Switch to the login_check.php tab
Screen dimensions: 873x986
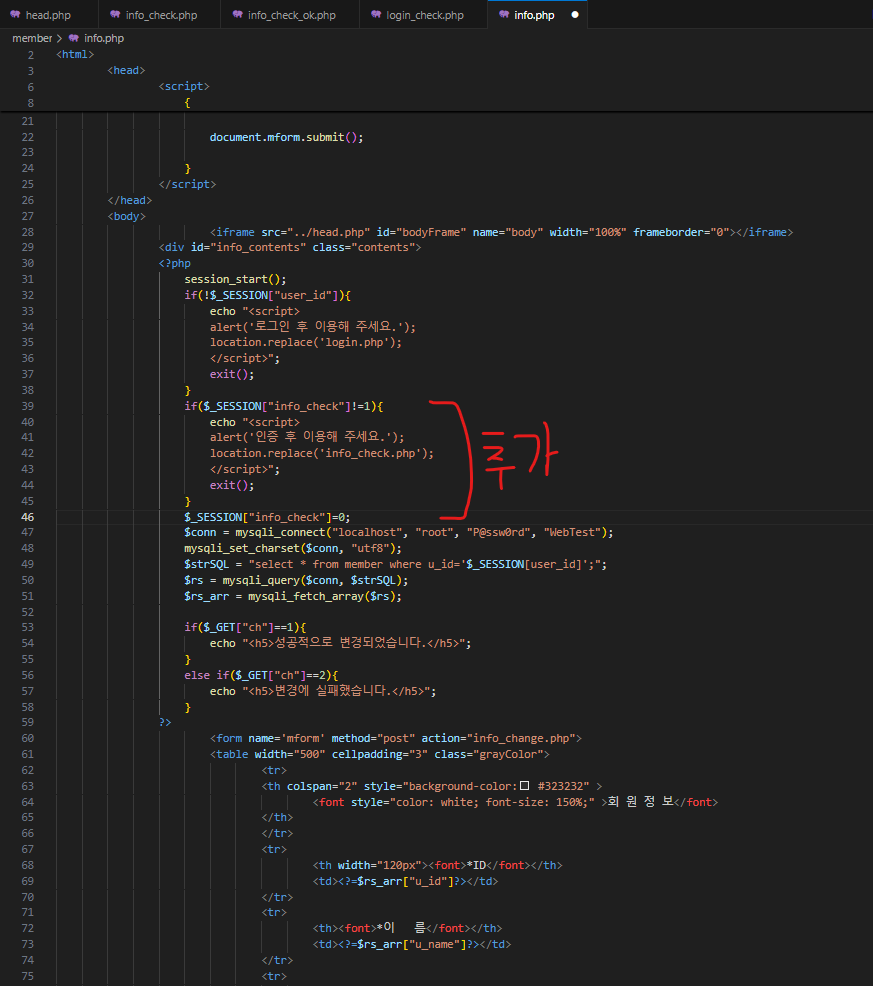coord(424,14)
